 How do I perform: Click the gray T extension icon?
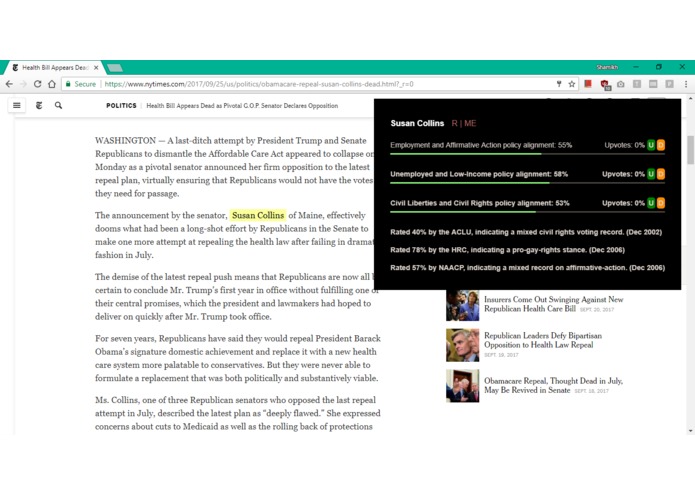pyautogui.click(x=637, y=84)
